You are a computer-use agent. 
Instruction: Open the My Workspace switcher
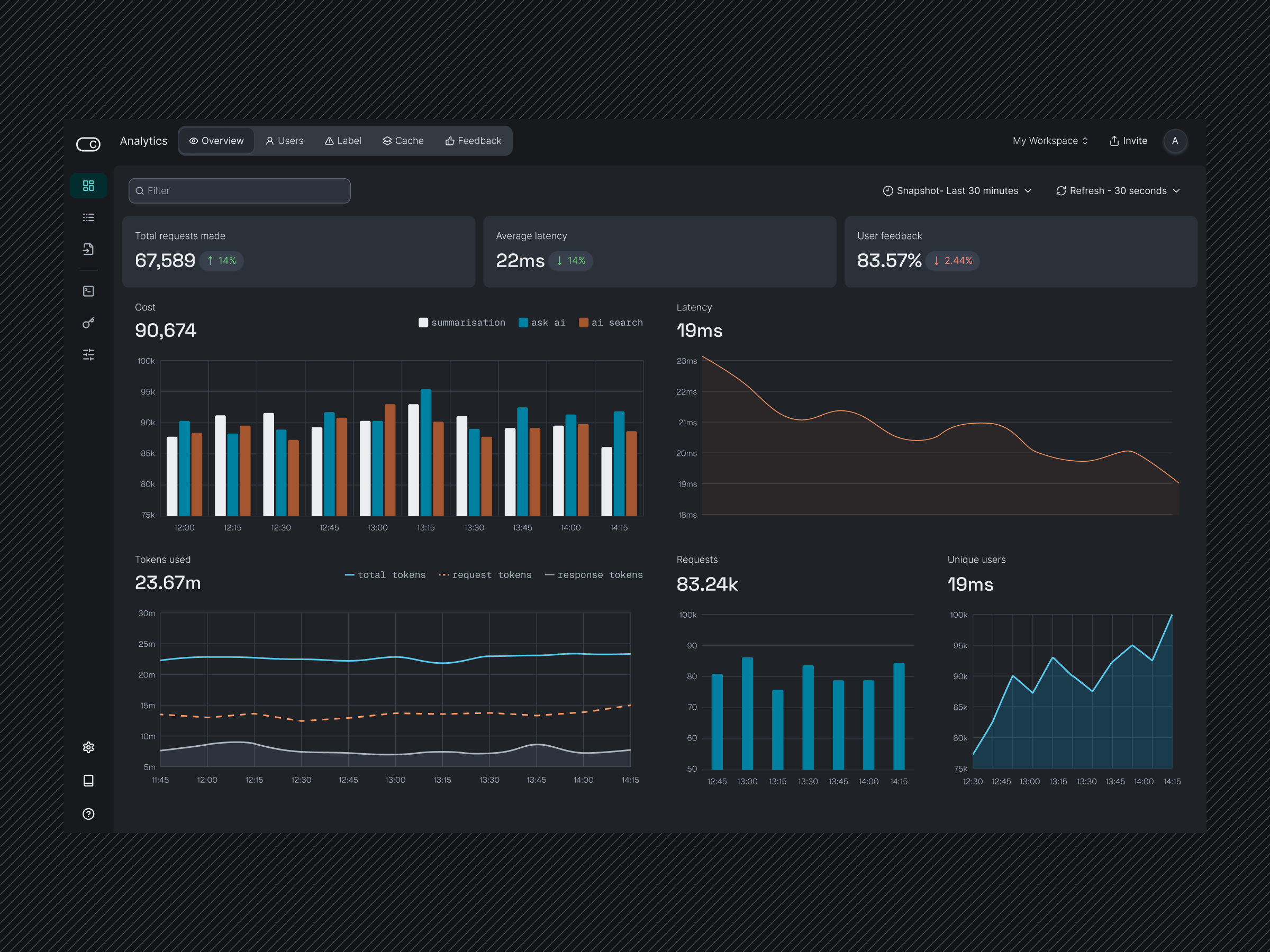(1049, 141)
